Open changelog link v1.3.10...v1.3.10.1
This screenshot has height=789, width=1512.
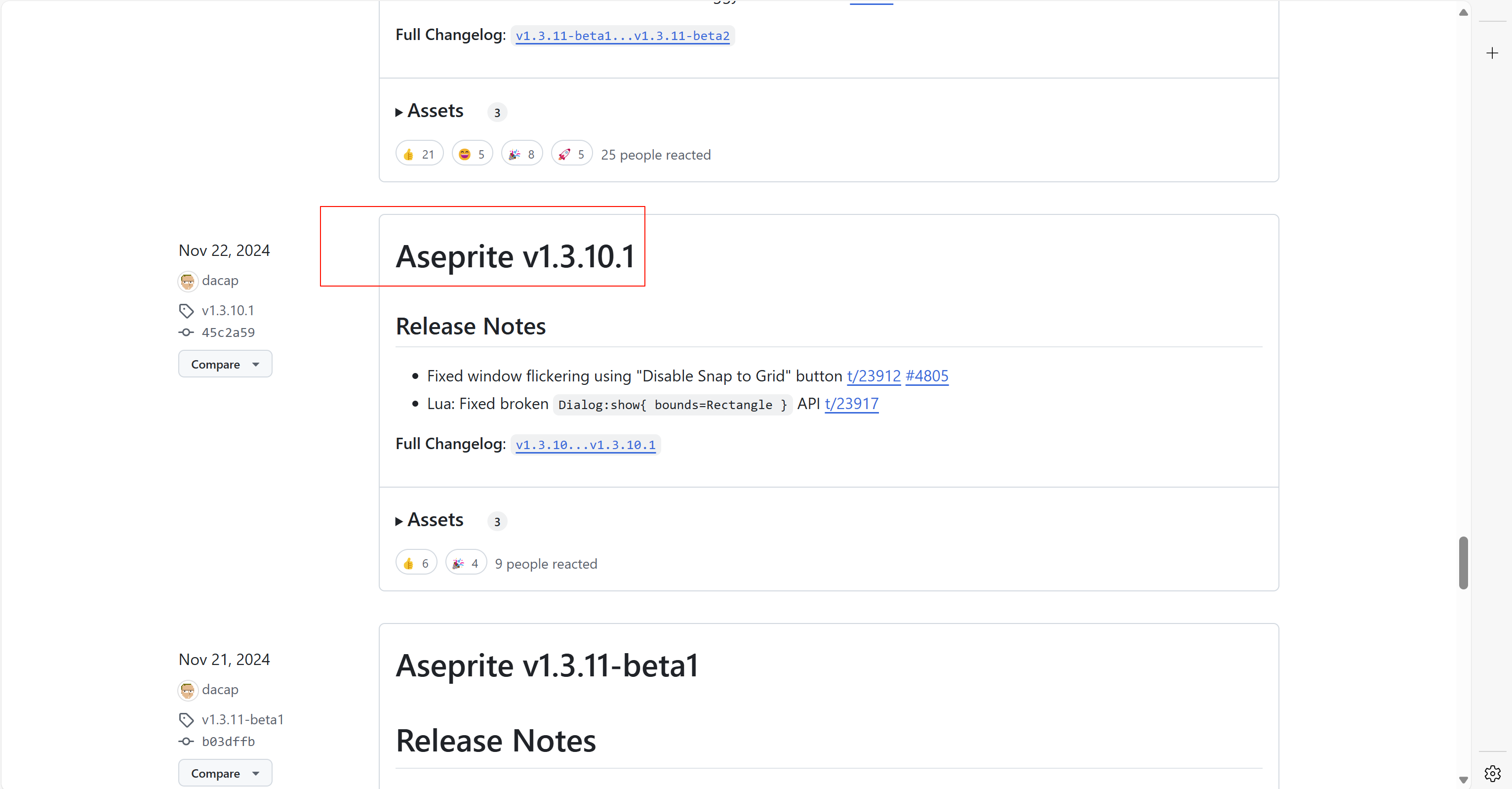point(585,445)
